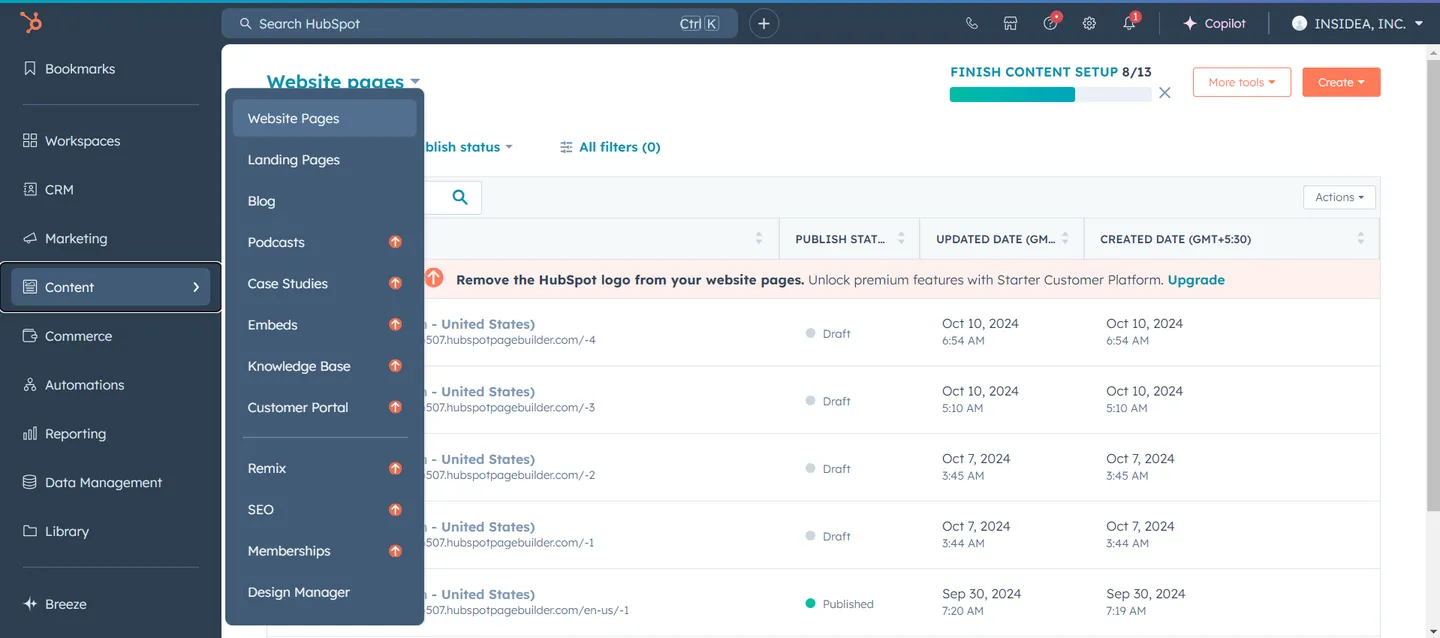The width and height of the screenshot is (1440, 638).
Task: Click the Search HubSpot field
Action: click(479, 23)
